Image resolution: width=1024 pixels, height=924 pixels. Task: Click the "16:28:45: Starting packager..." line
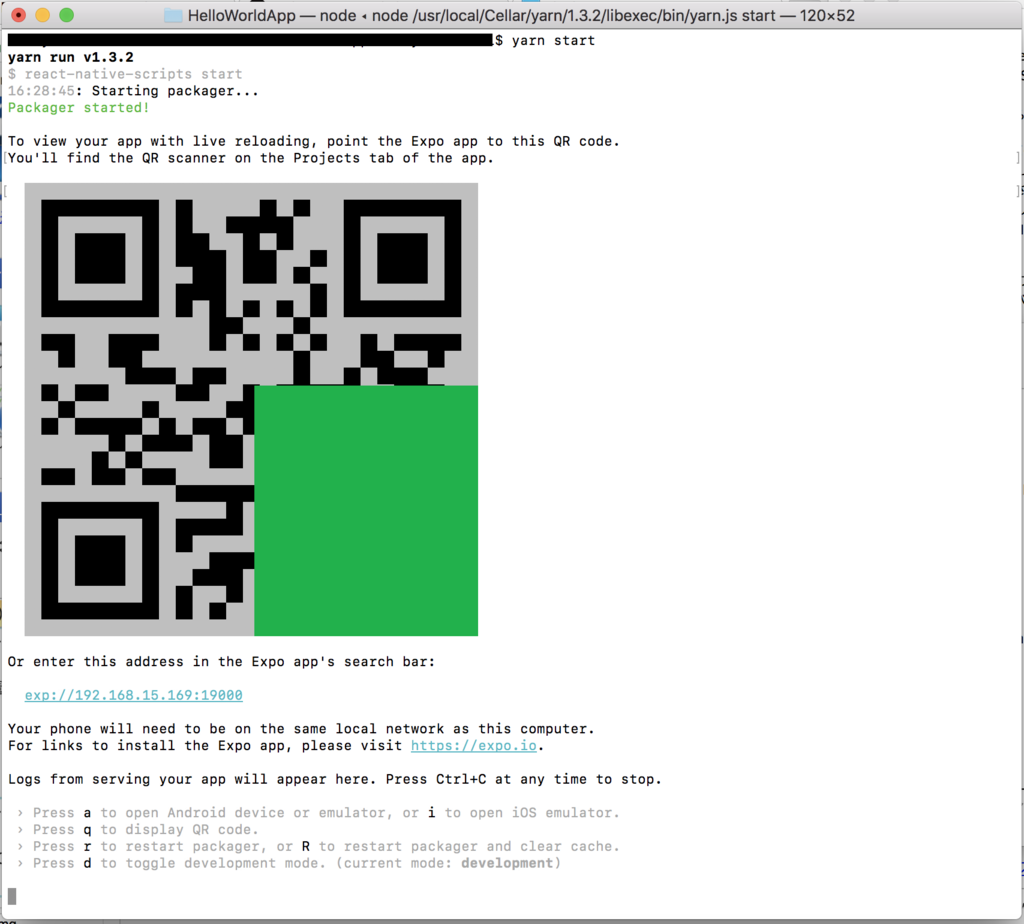coord(133,91)
